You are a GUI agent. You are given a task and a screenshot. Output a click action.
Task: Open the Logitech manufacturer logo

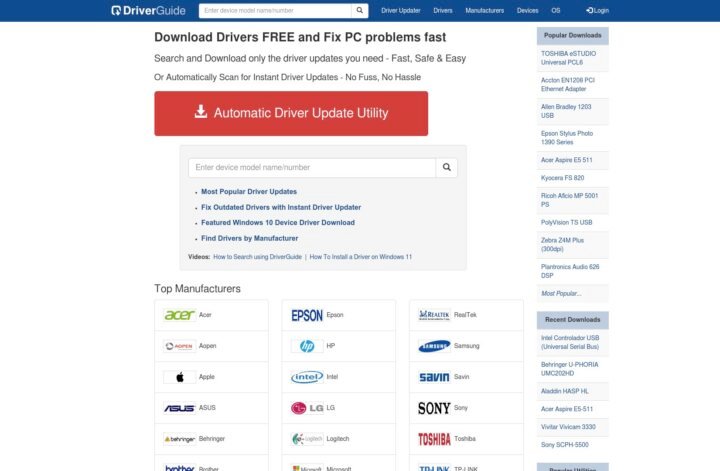(307, 439)
